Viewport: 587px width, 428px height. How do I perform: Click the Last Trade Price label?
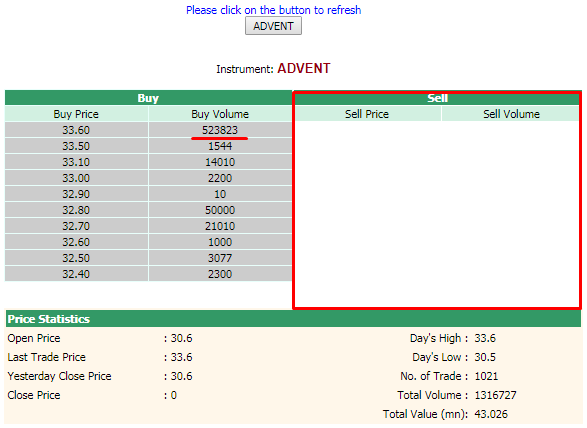click(x=46, y=357)
